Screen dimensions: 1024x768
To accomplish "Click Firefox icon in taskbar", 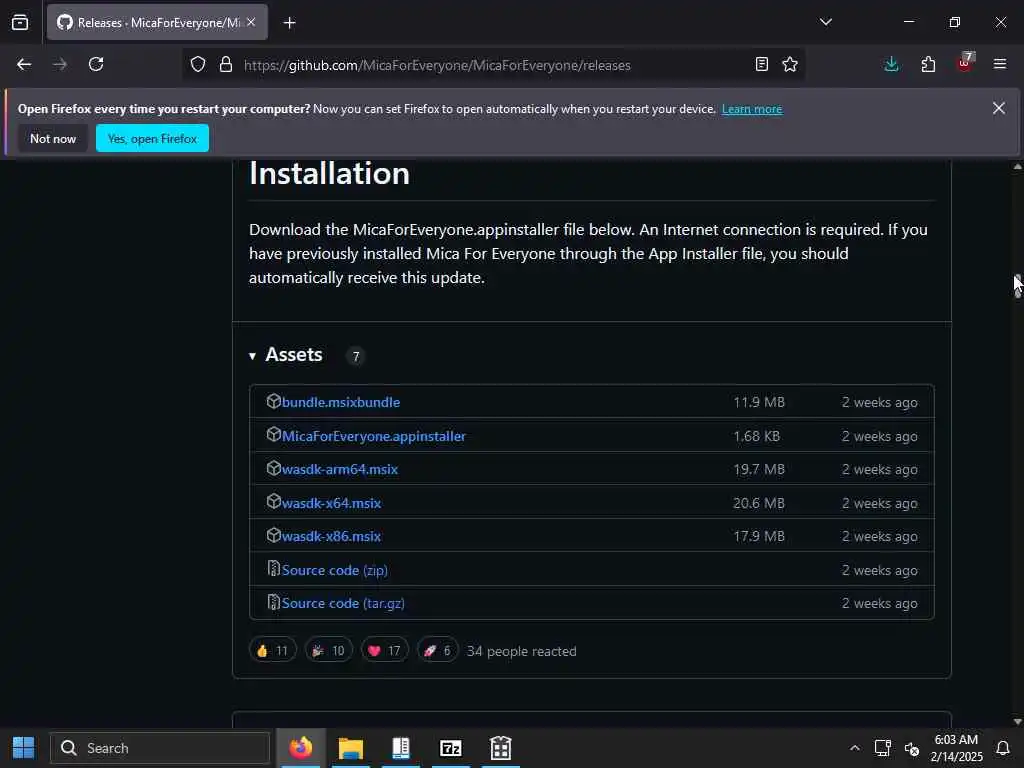I will [301, 748].
